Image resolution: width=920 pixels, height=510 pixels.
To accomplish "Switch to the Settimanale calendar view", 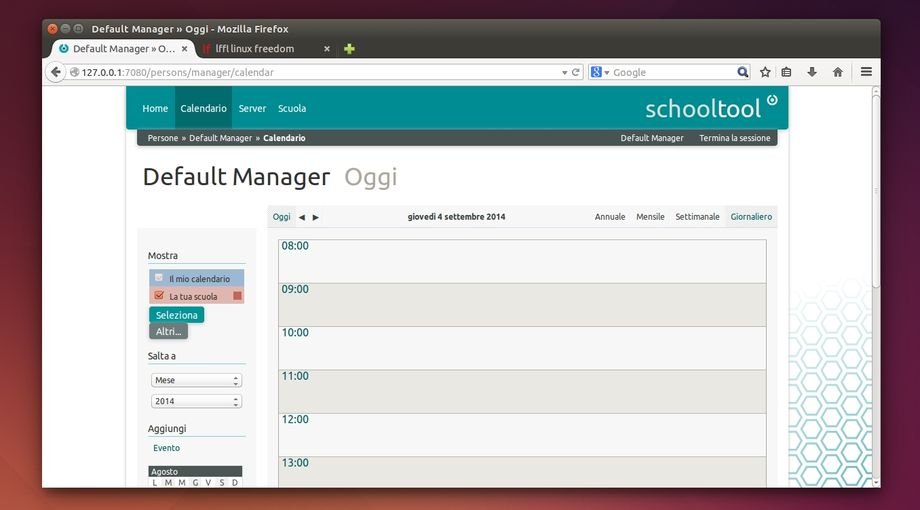I will tap(697, 217).
